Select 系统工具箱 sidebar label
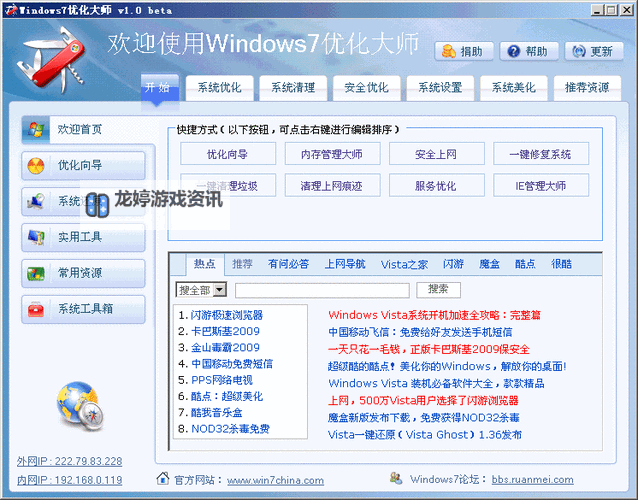 [85, 309]
